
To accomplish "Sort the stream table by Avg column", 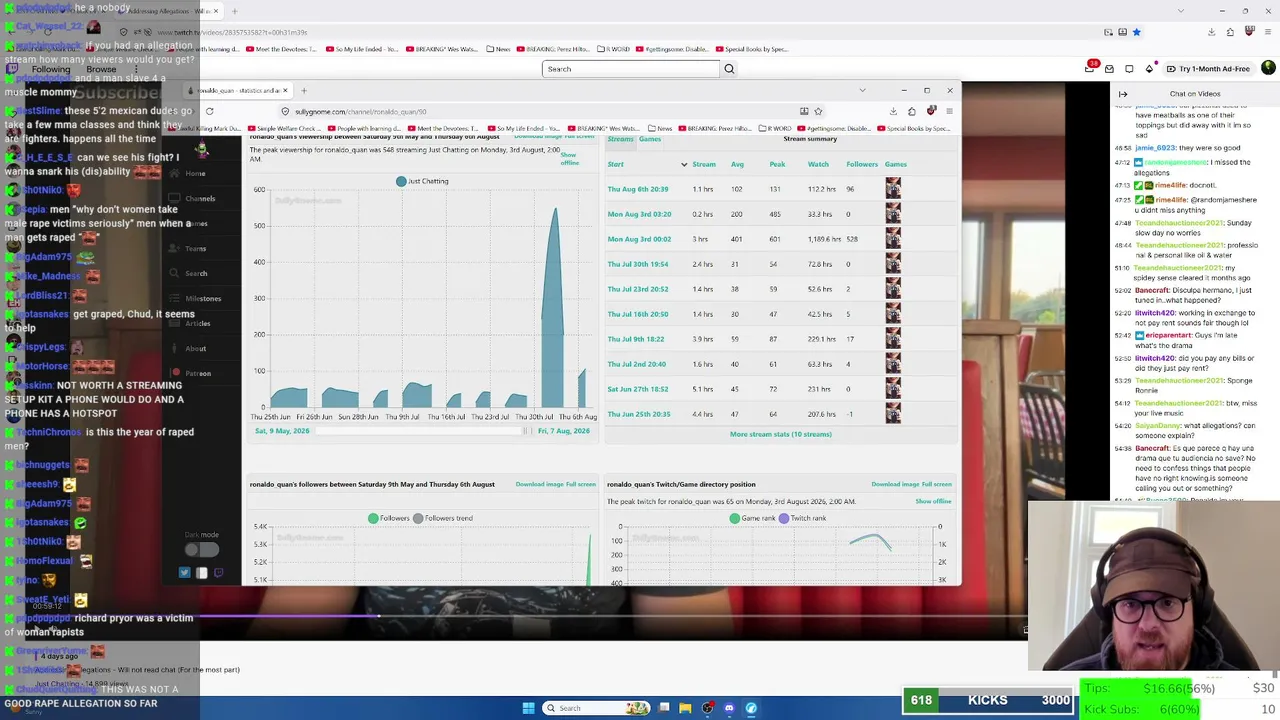I will (x=737, y=164).
